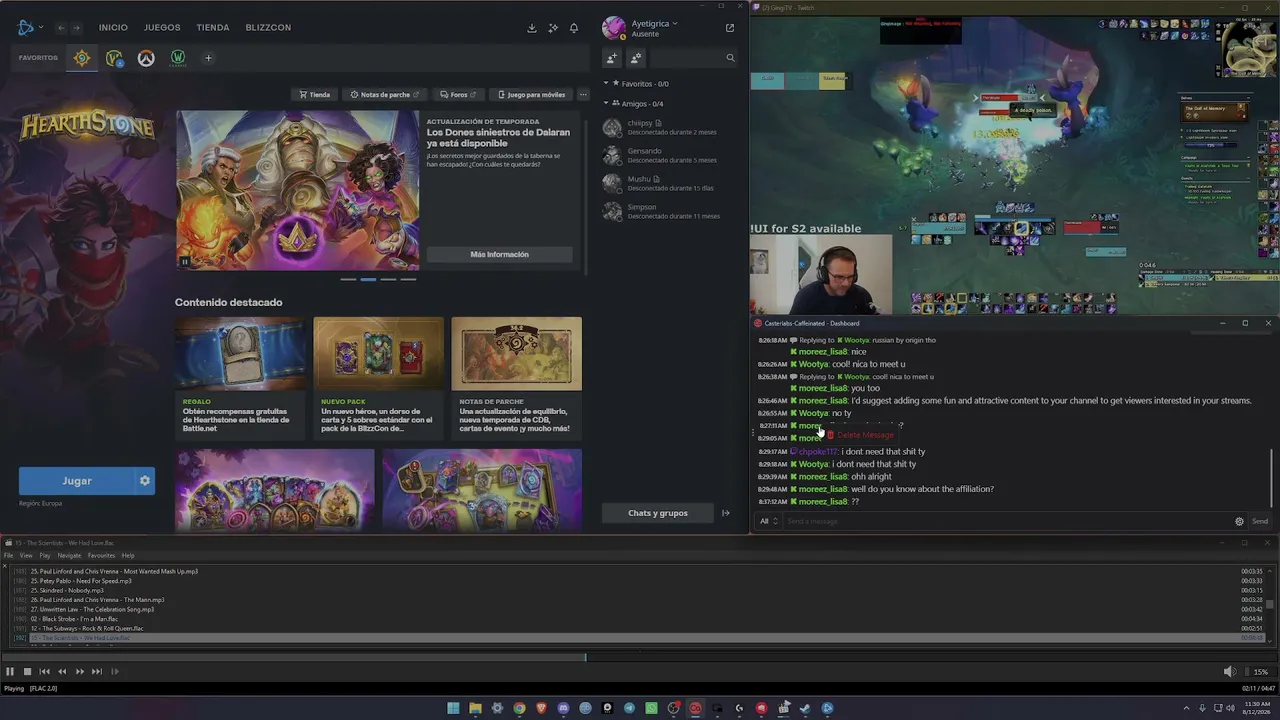
Task: Open the Foros link
Action: point(458,95)
